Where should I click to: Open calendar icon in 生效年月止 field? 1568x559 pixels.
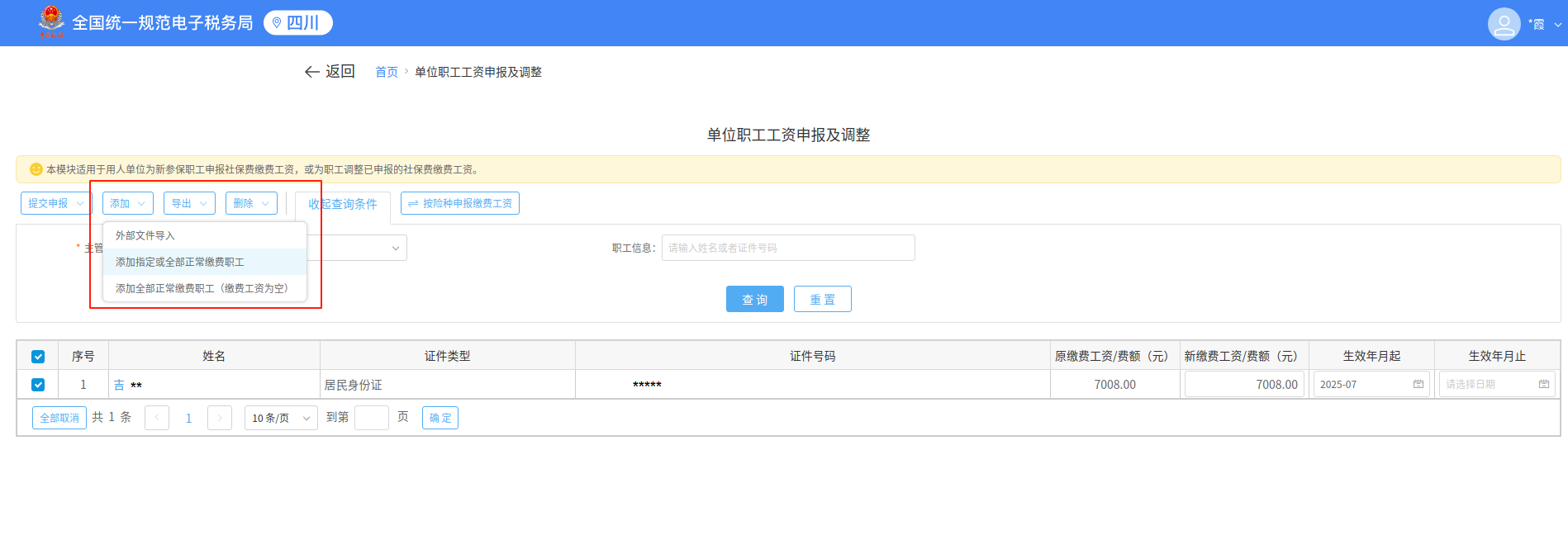pos(1544,385)
